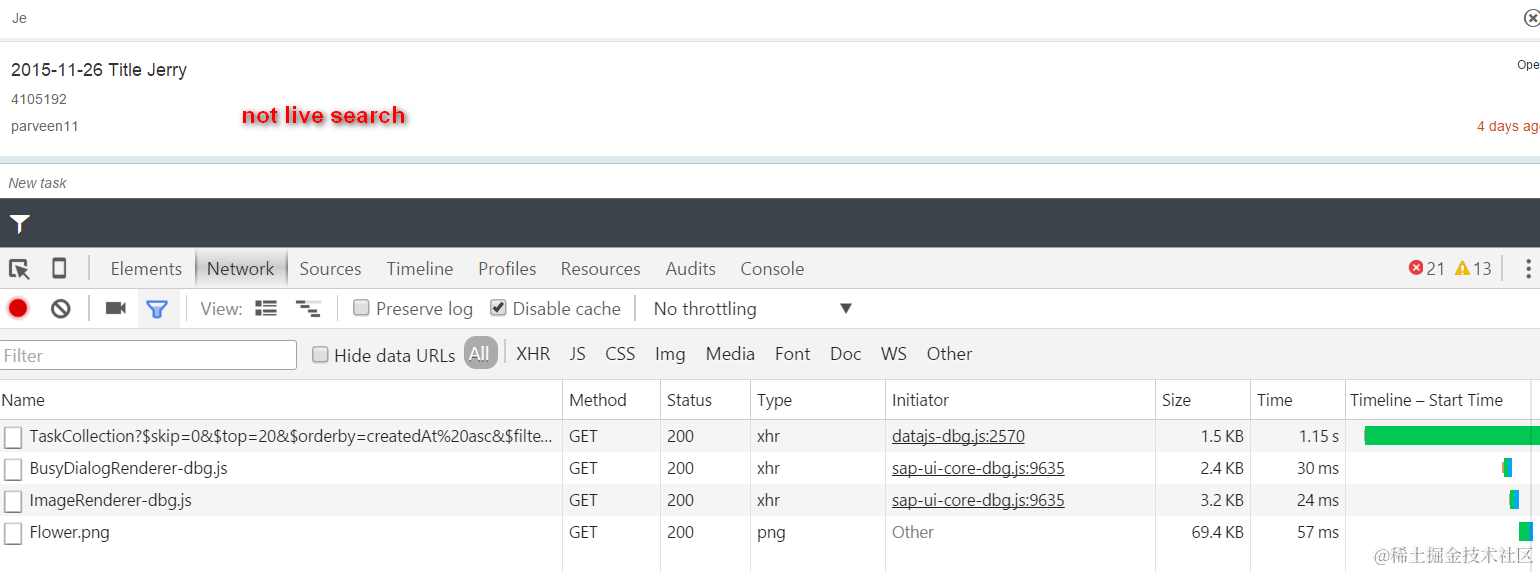Sort by the Size column header
This screenshot has height=572, width=1540.
[x=1202, y=400]
